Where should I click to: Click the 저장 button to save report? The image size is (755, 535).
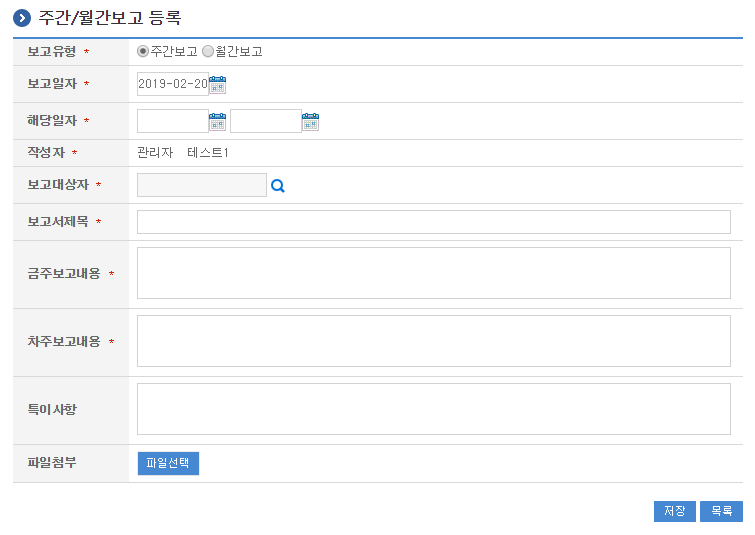[674, 511]
